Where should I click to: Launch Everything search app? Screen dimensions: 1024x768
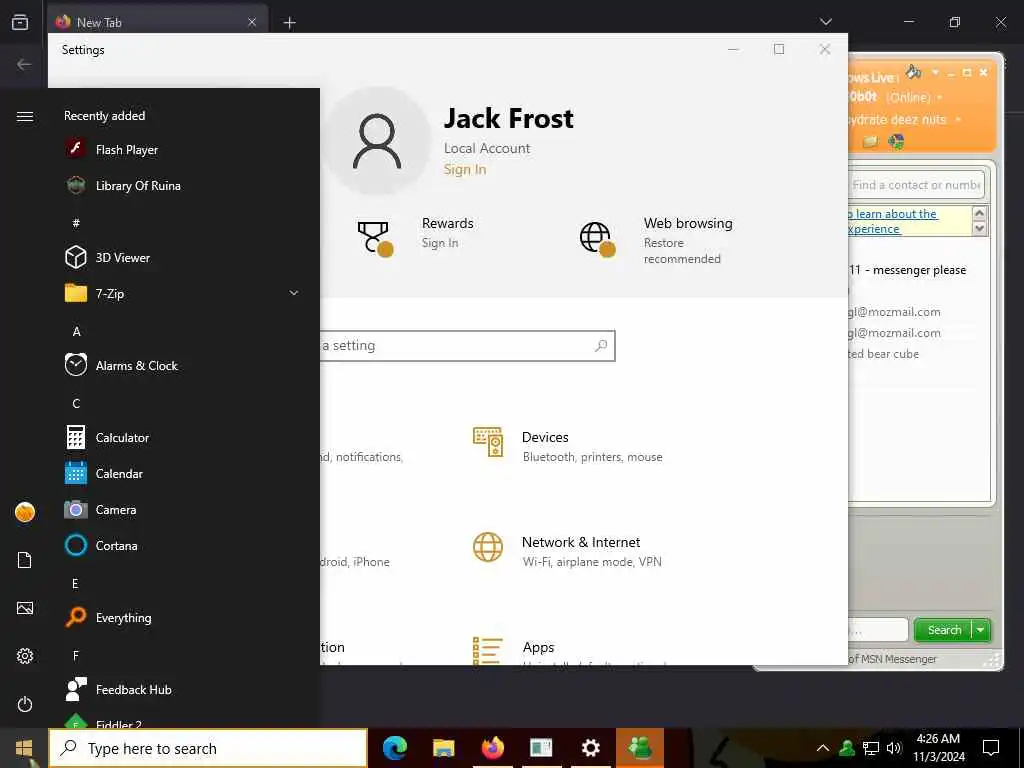point(183,617)
